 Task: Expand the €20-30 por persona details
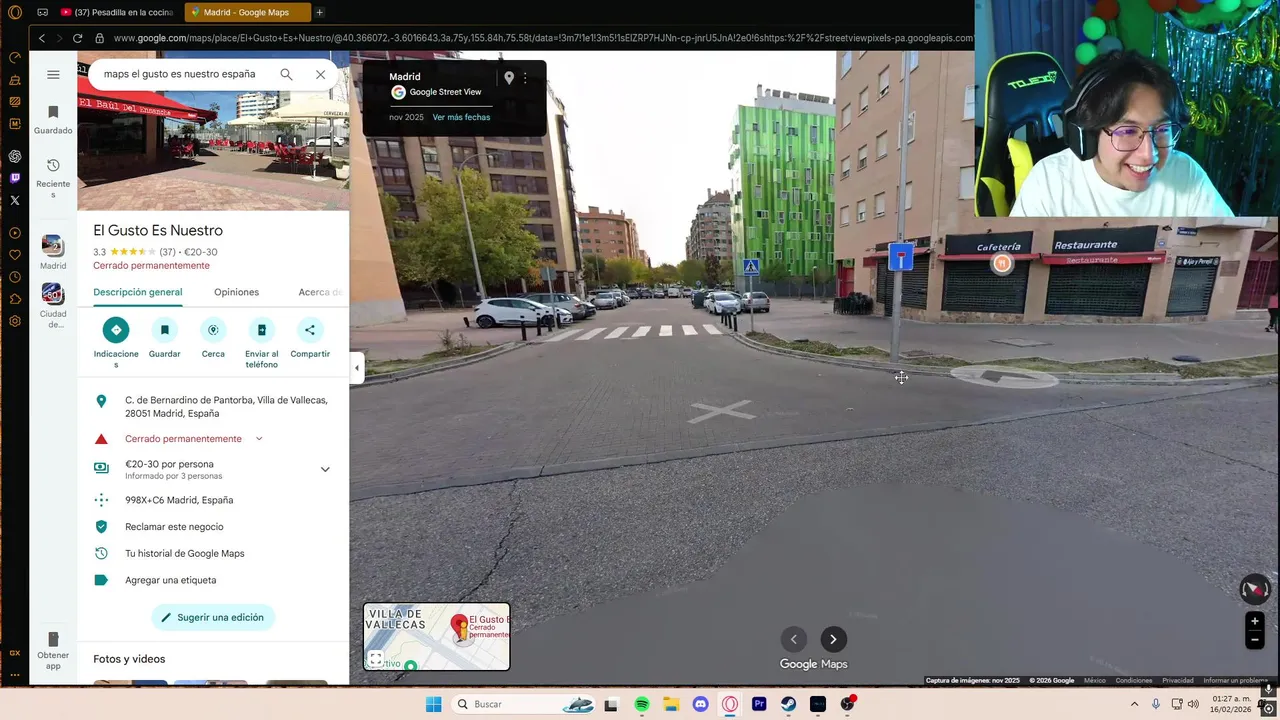(x=325, y=469)
